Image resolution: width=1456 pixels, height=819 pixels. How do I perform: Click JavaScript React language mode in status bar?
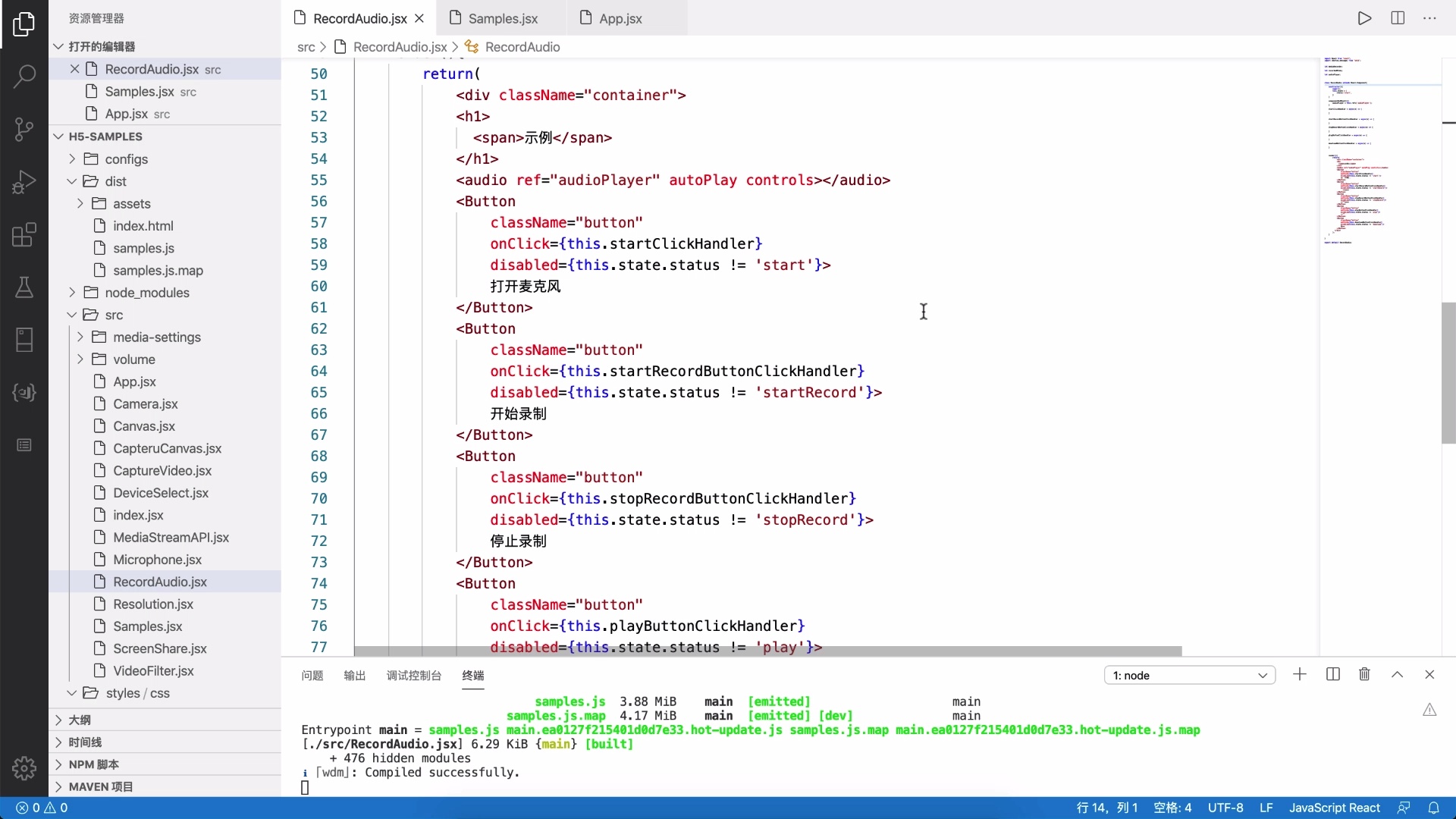pos(1334,808)
